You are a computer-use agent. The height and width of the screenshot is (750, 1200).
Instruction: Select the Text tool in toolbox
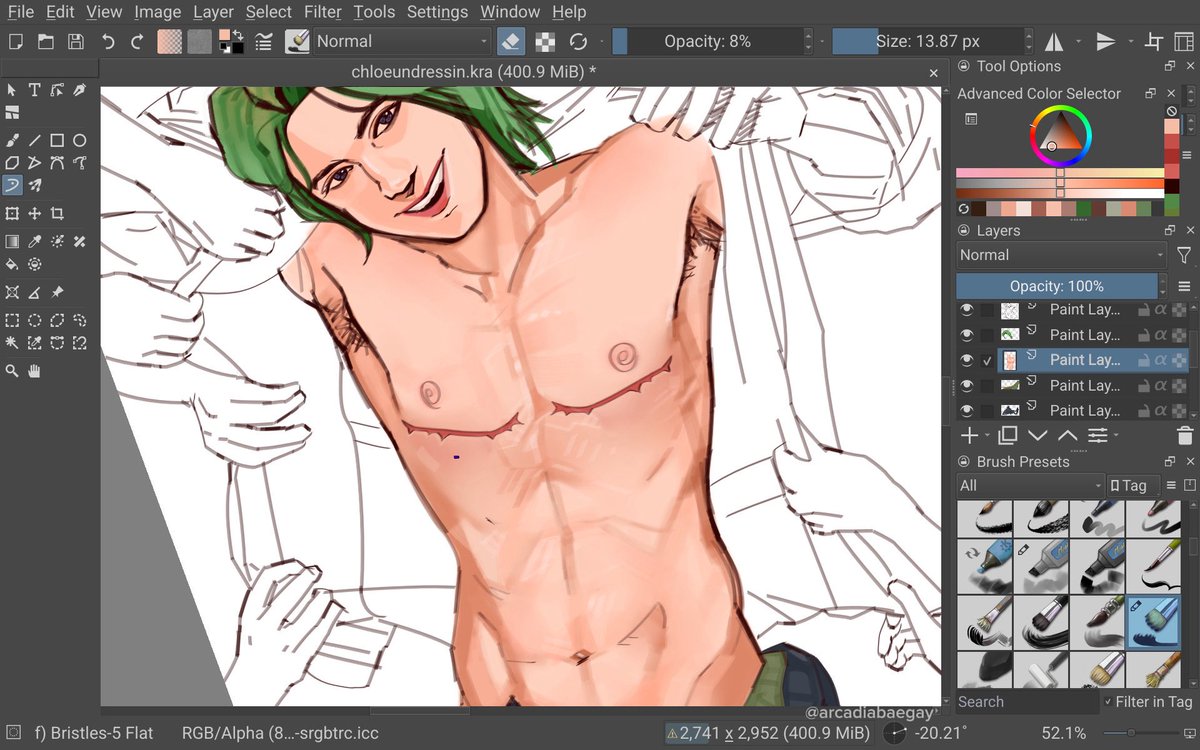coord(34,90)
